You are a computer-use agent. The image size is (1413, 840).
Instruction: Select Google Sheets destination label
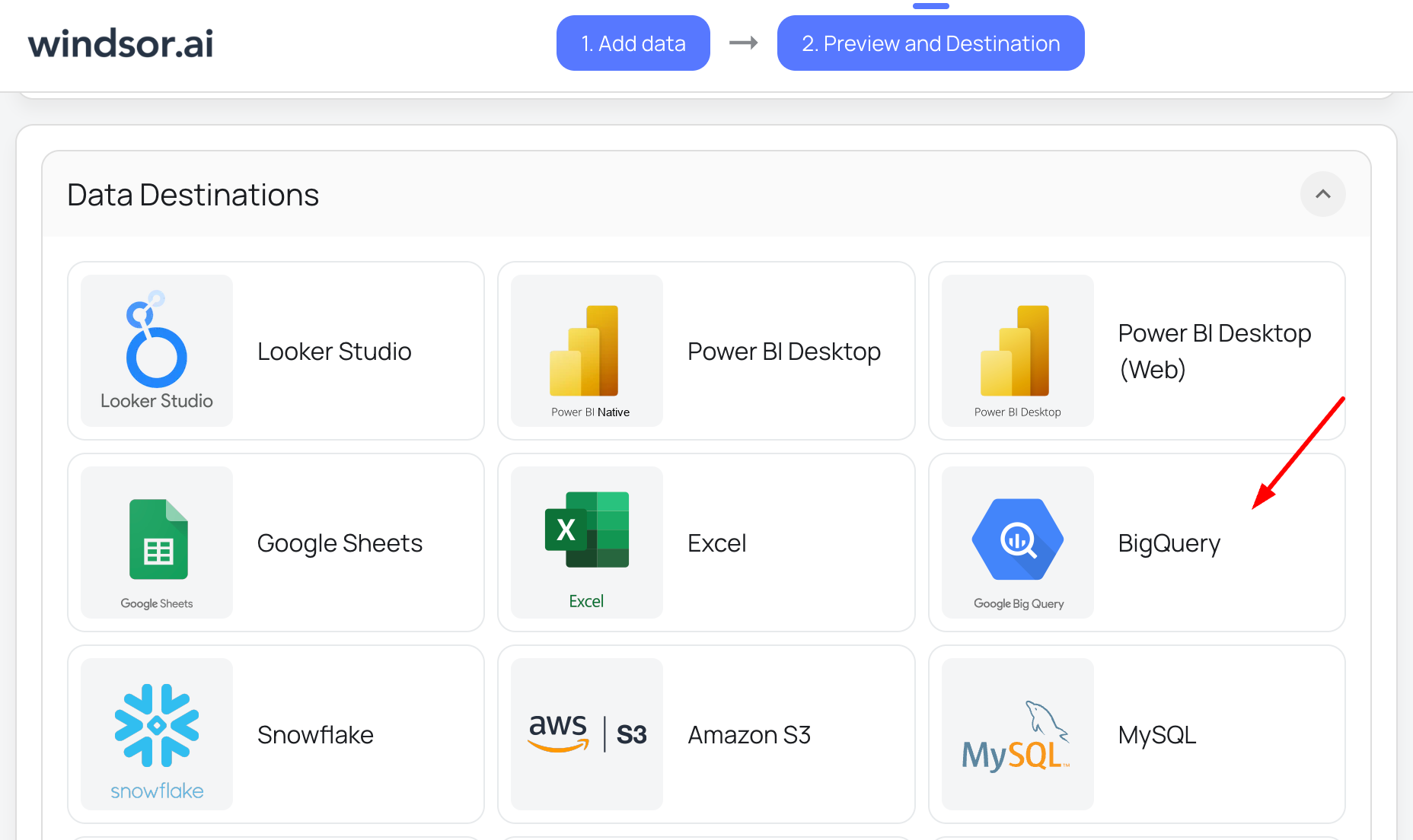click(x=340, y=543)
